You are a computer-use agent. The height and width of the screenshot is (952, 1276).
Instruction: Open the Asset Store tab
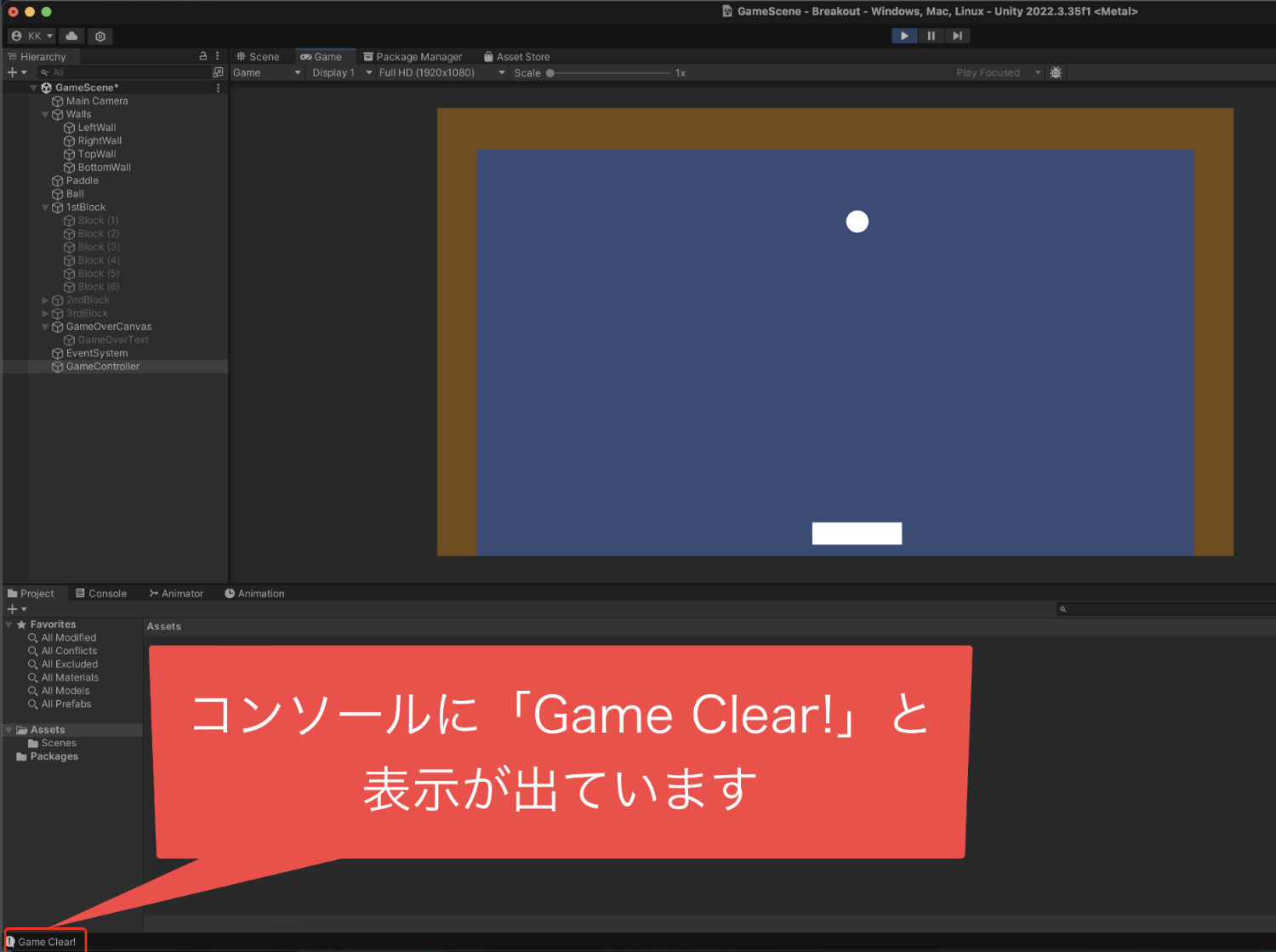517,56
